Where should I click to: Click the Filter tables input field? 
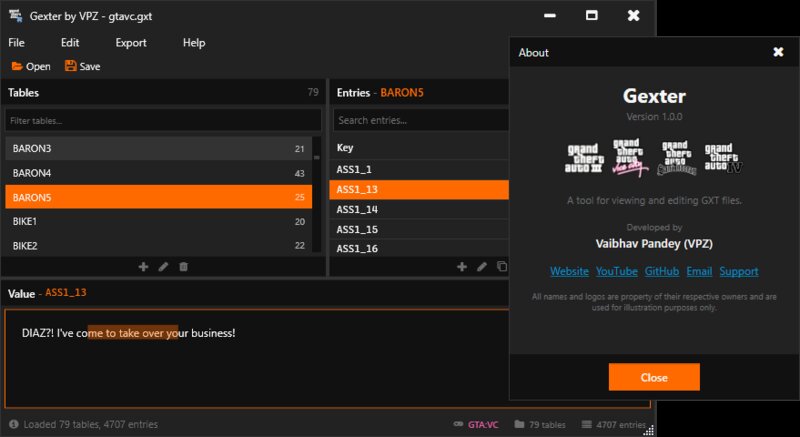163,121
